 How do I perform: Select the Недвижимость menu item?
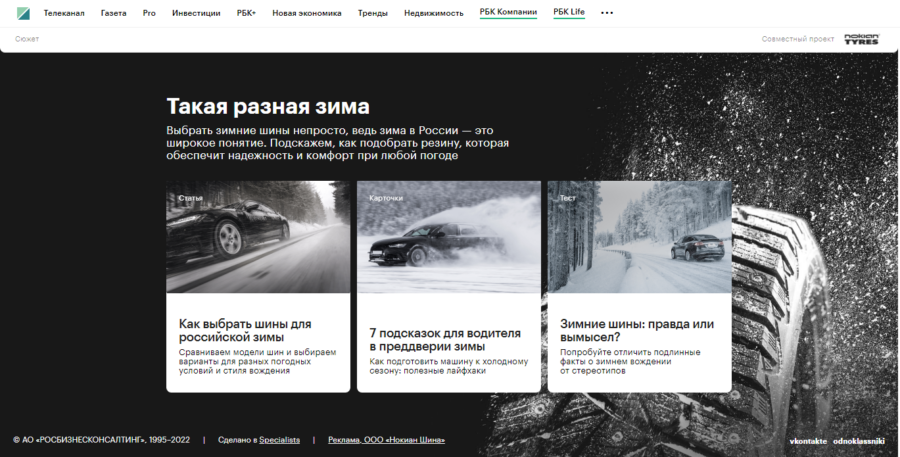[433, 13]
